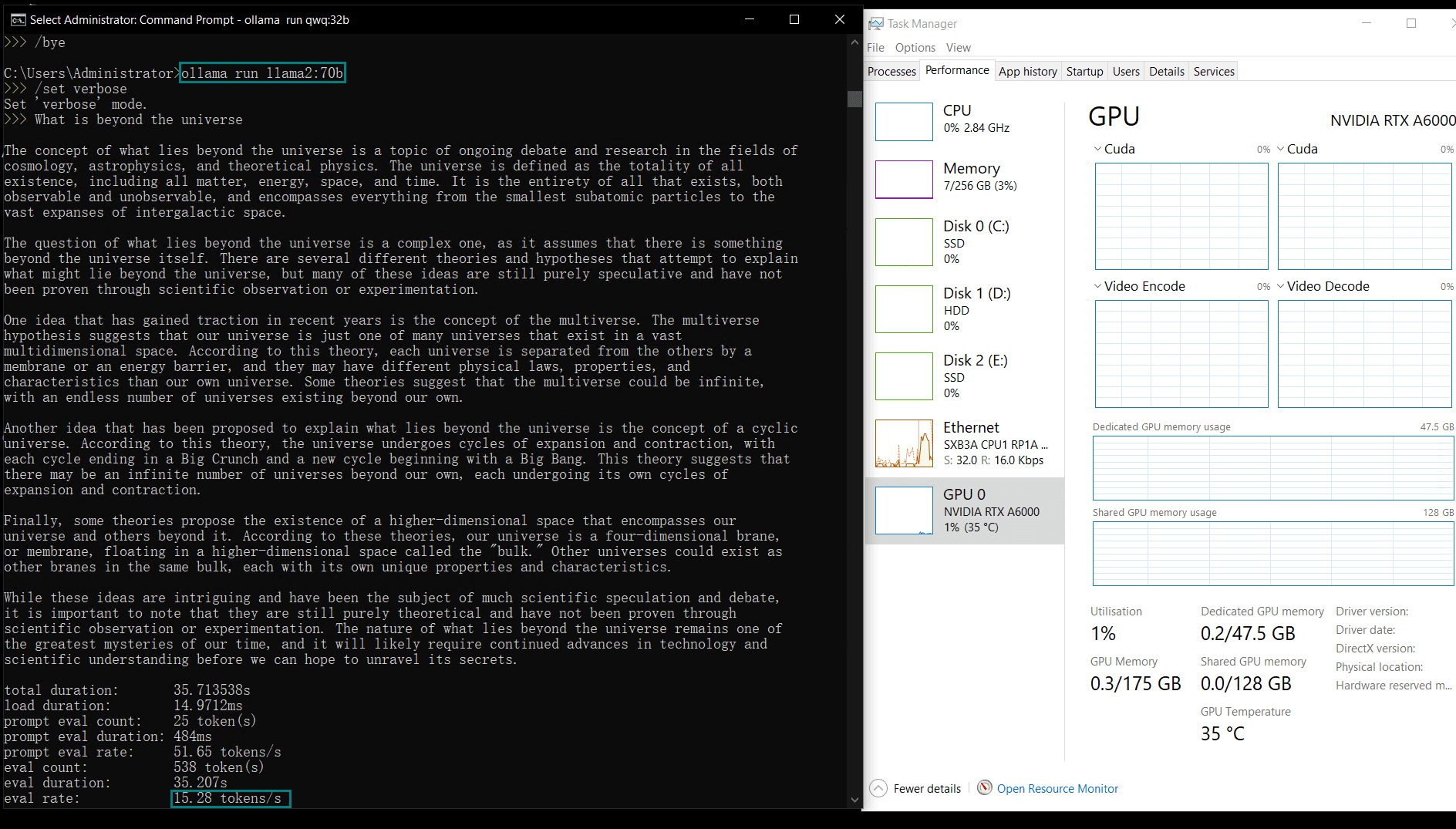Screen dimensions: 1456x829
Task: Click the Resource Monitor gauge icon
Action: coord(985,787)
